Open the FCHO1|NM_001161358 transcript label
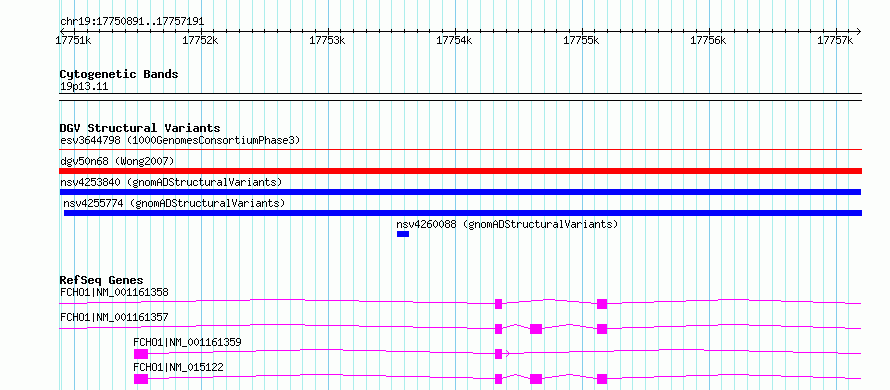This screenshot has width=890, height=390. pos(114,292)
